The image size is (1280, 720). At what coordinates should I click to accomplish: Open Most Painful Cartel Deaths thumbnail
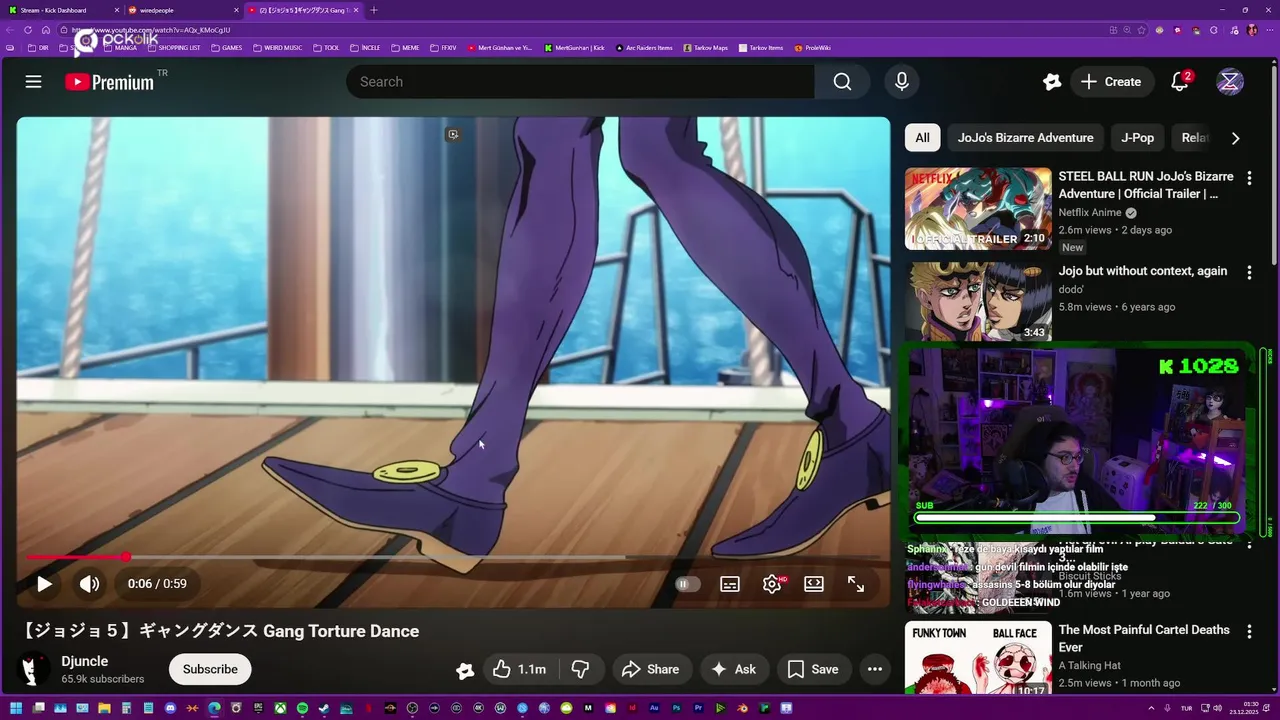[978, 657]
